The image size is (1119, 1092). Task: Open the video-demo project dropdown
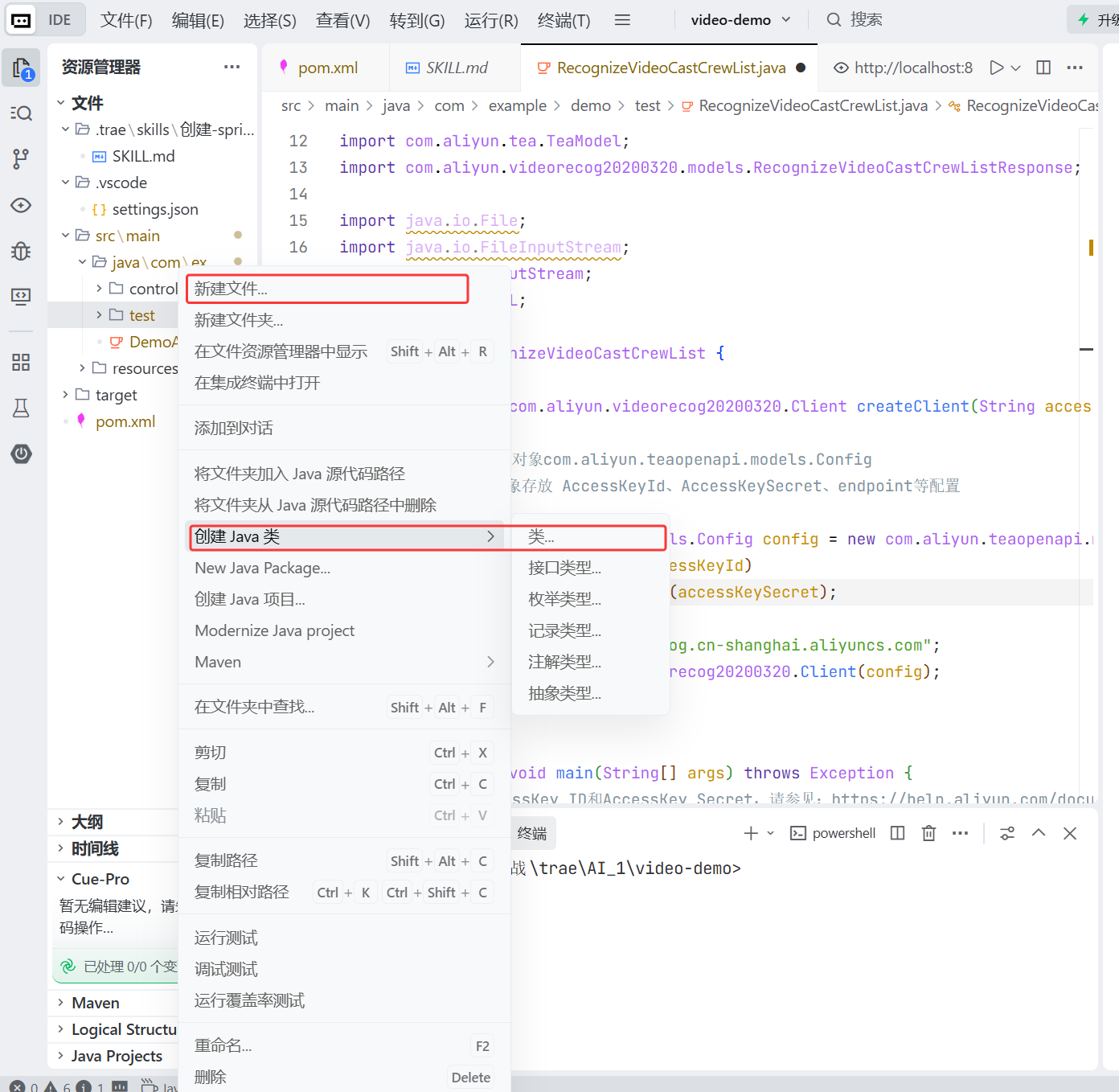740,20
